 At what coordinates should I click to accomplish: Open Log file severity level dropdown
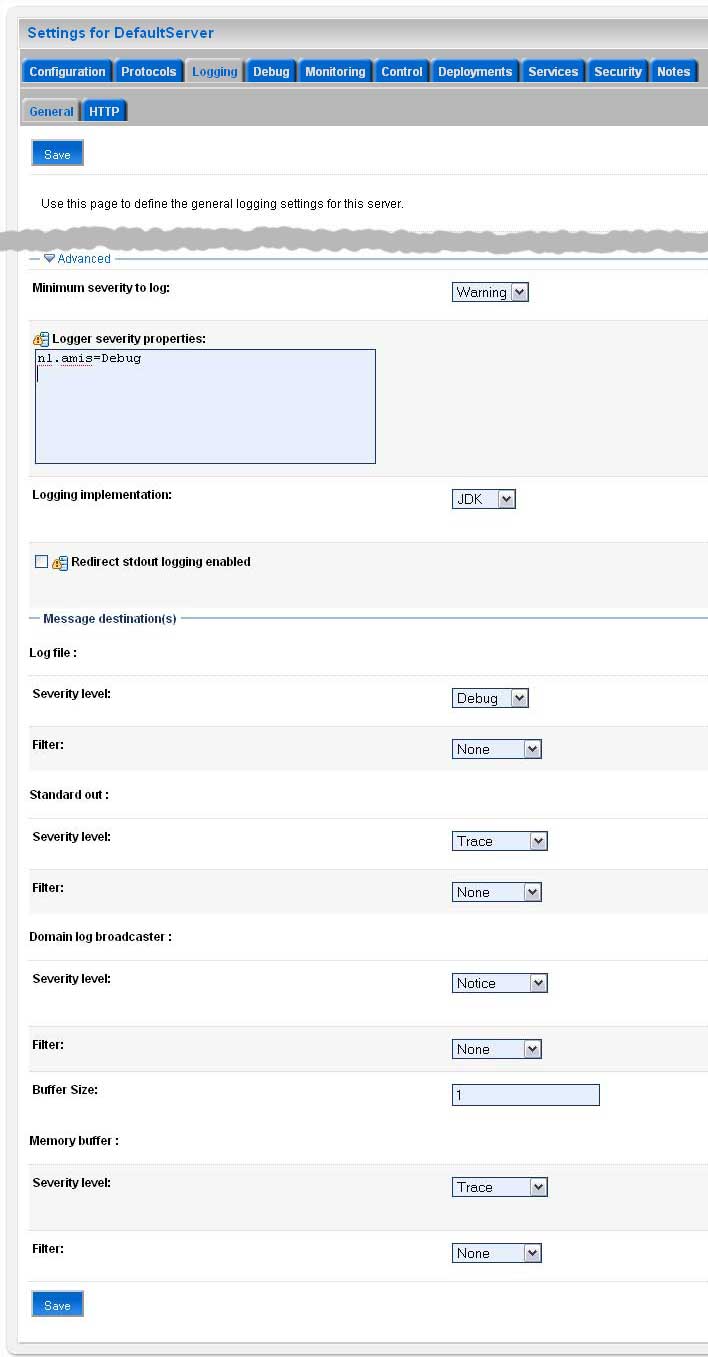490,698
